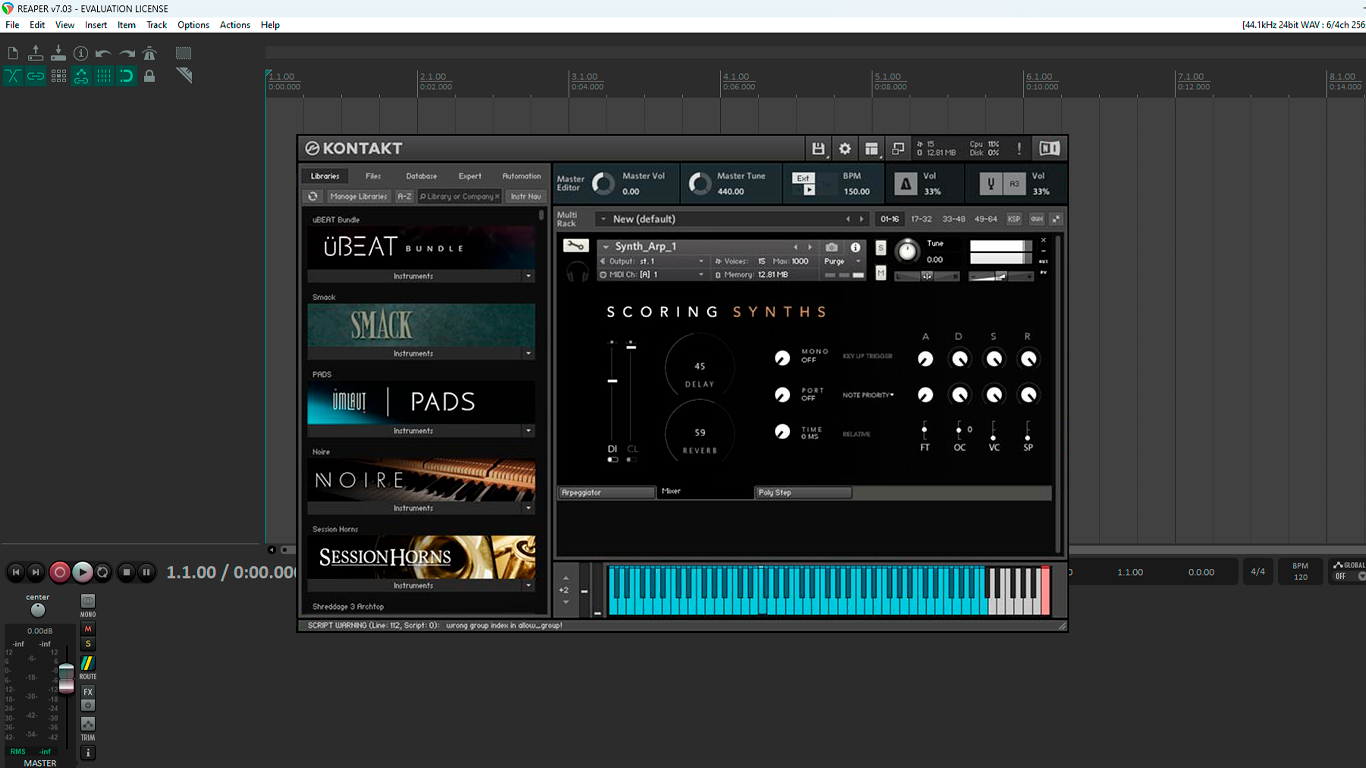Click the save project download-arrow icon
The width and height of the screenshot is (1366, 768).
click(x=58, y=53)
